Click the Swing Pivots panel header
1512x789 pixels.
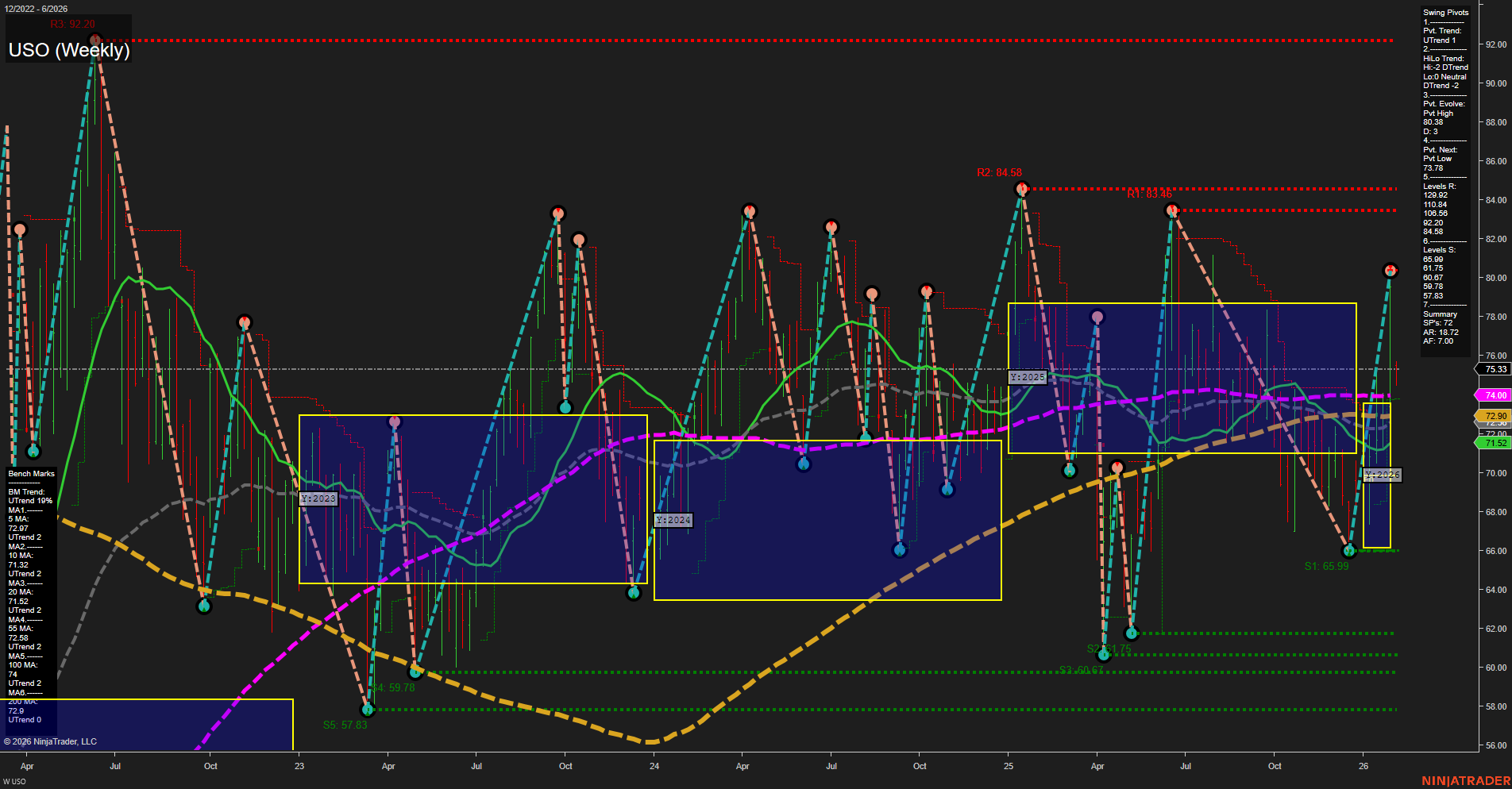[x=1446, y=13]
